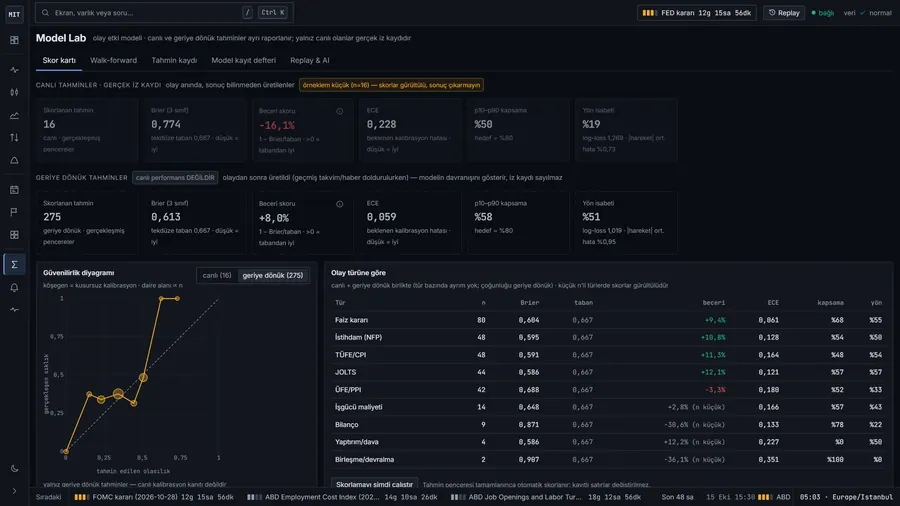Open the Tahmin kaydı tab
This screenshot has height=506, width=900.
174,60
